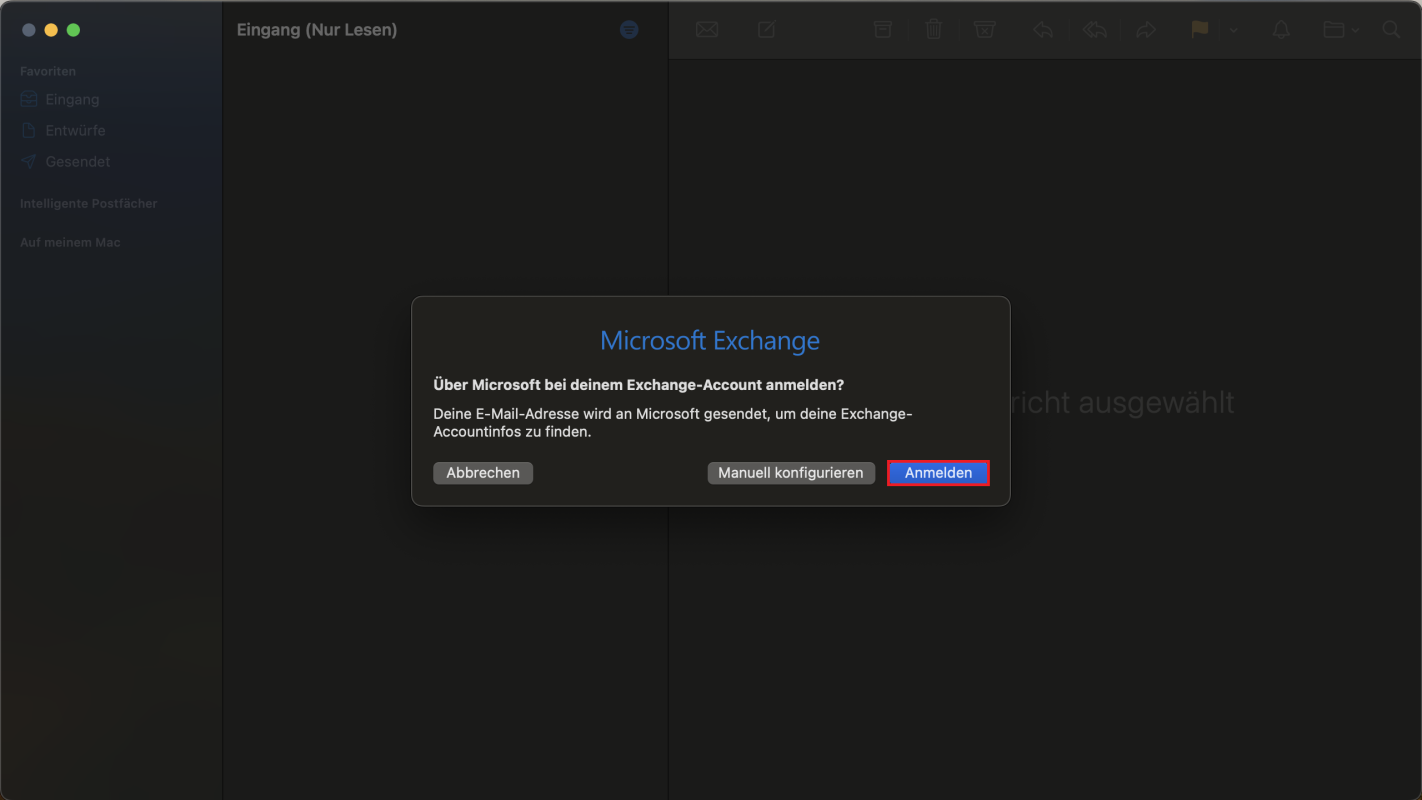Click the get new mail envelope icon
Viewport: 1422px width, 800px height.
[707, 30]
